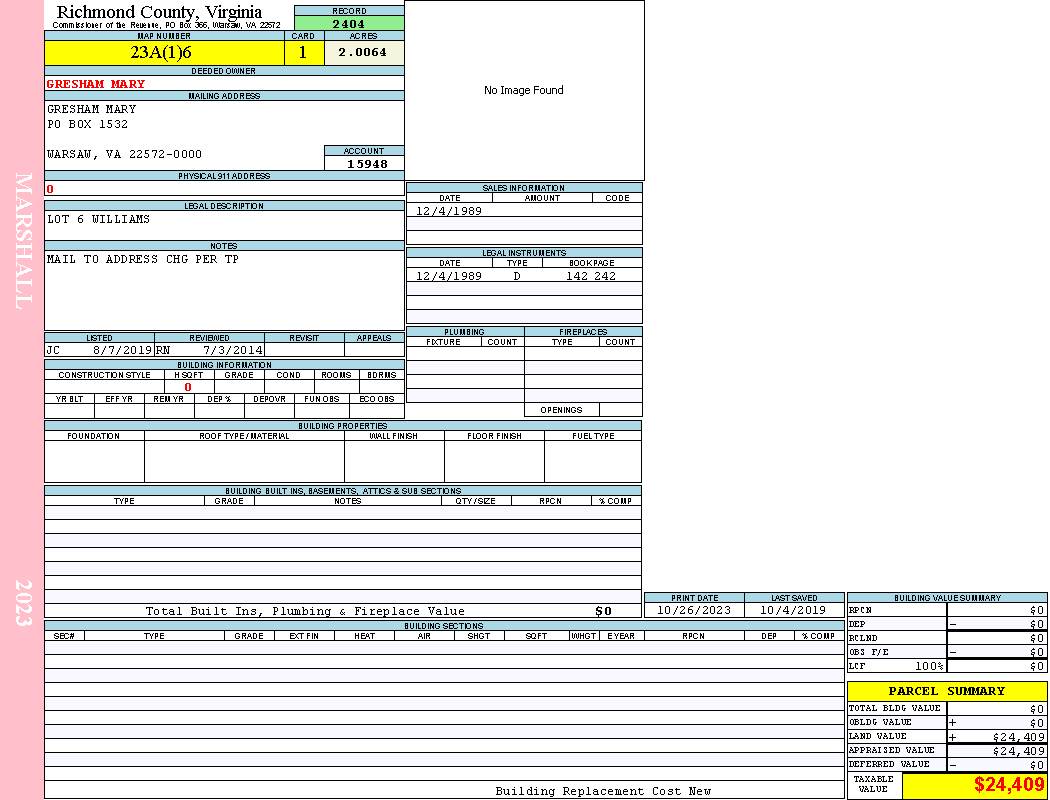Select the Acres value 2.0064

pos(362,53)
